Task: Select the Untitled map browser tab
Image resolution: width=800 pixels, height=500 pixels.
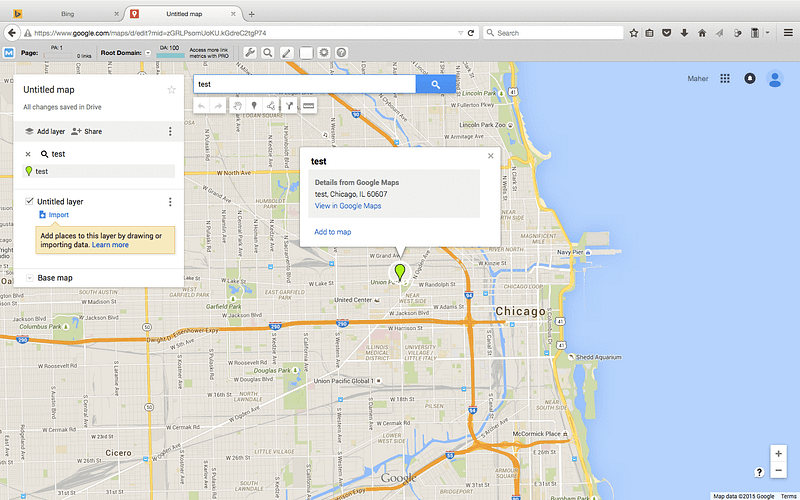Action: coord(184,14)
